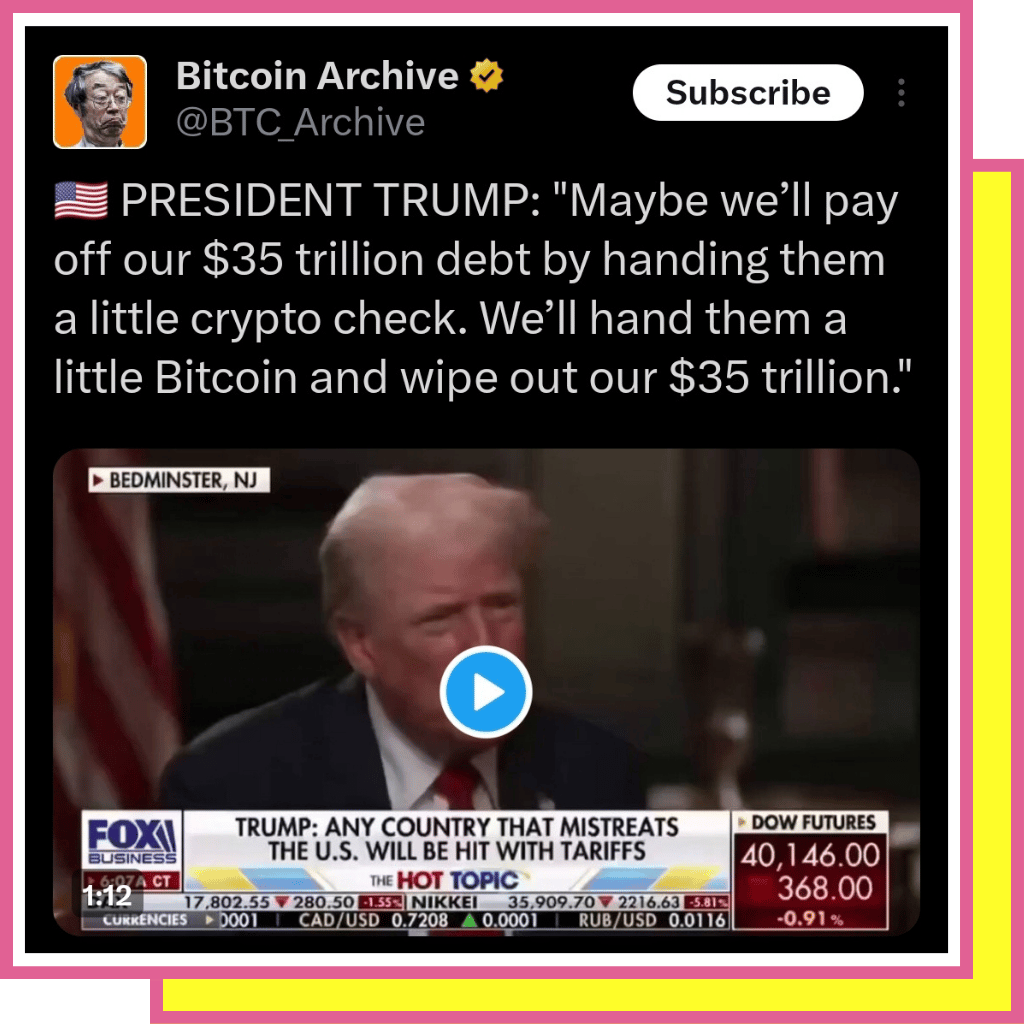Image resolution: width=1024 pixels, height=1024 pixels.
Task: Subscribe to Bitcoin Archive
Action: tap(748, 93)
